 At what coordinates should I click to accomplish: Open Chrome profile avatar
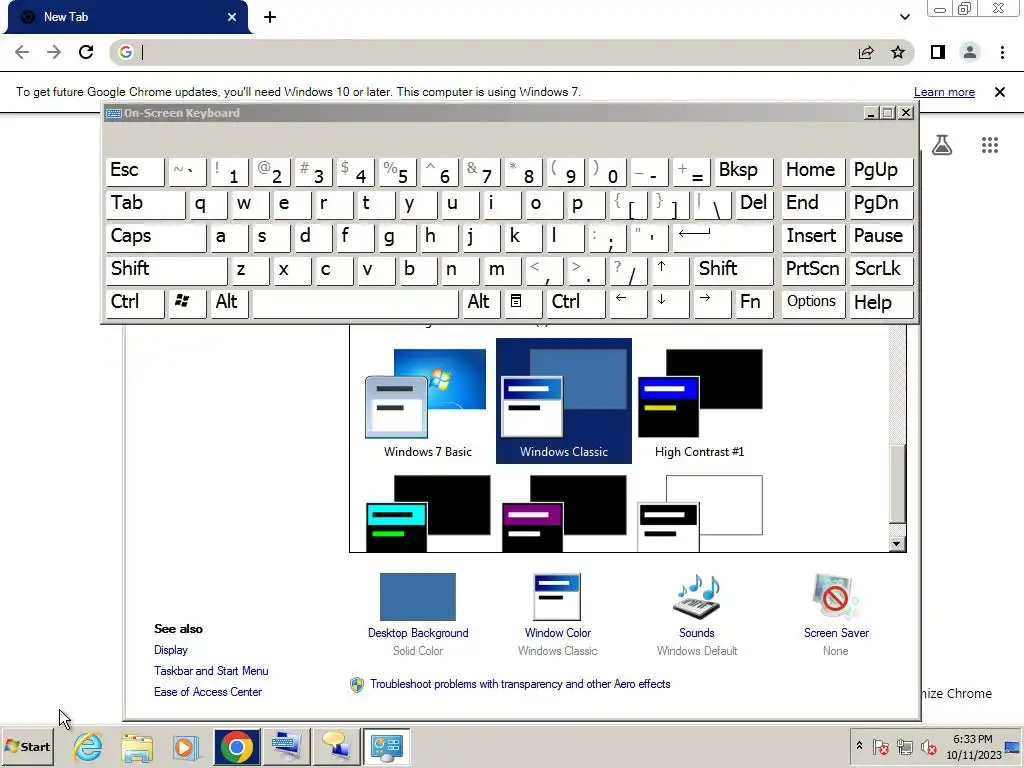970,52
